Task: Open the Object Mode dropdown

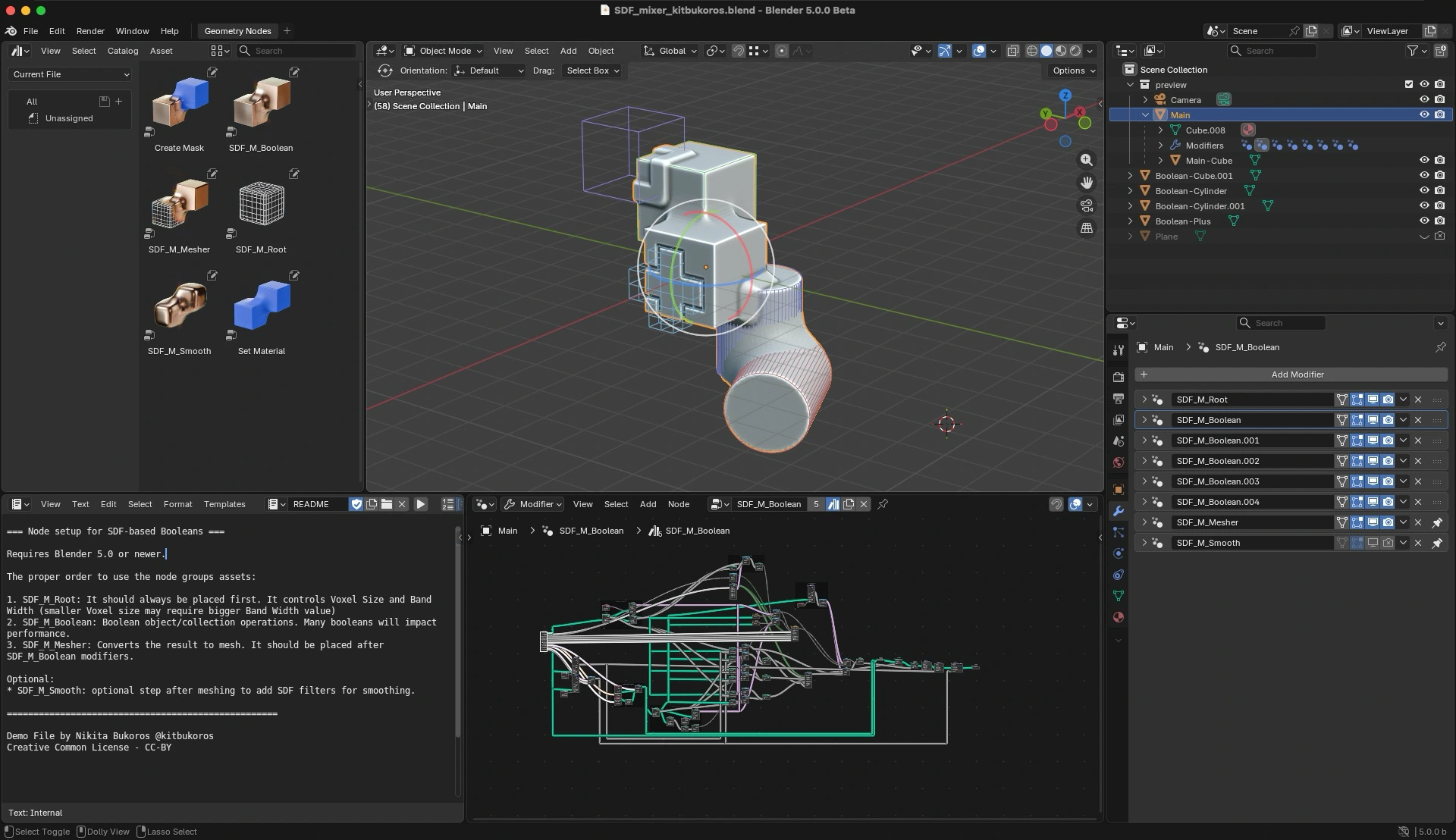Action: tap(442, 51)
